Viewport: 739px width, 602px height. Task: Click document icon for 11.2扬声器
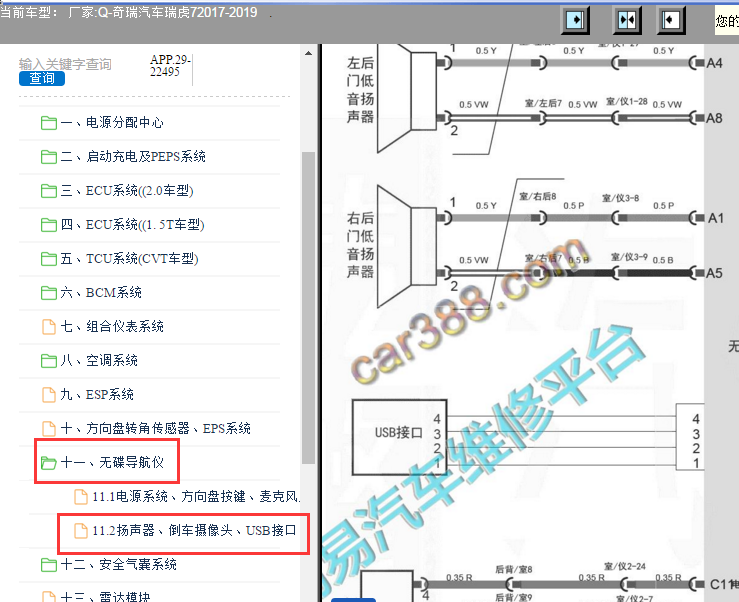(x=81, y=530)
